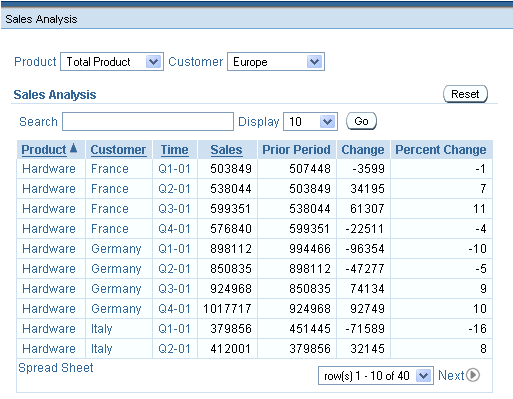Click the change value -3599
The width and height of the screenshot is (513, 399).
point(368,169)
